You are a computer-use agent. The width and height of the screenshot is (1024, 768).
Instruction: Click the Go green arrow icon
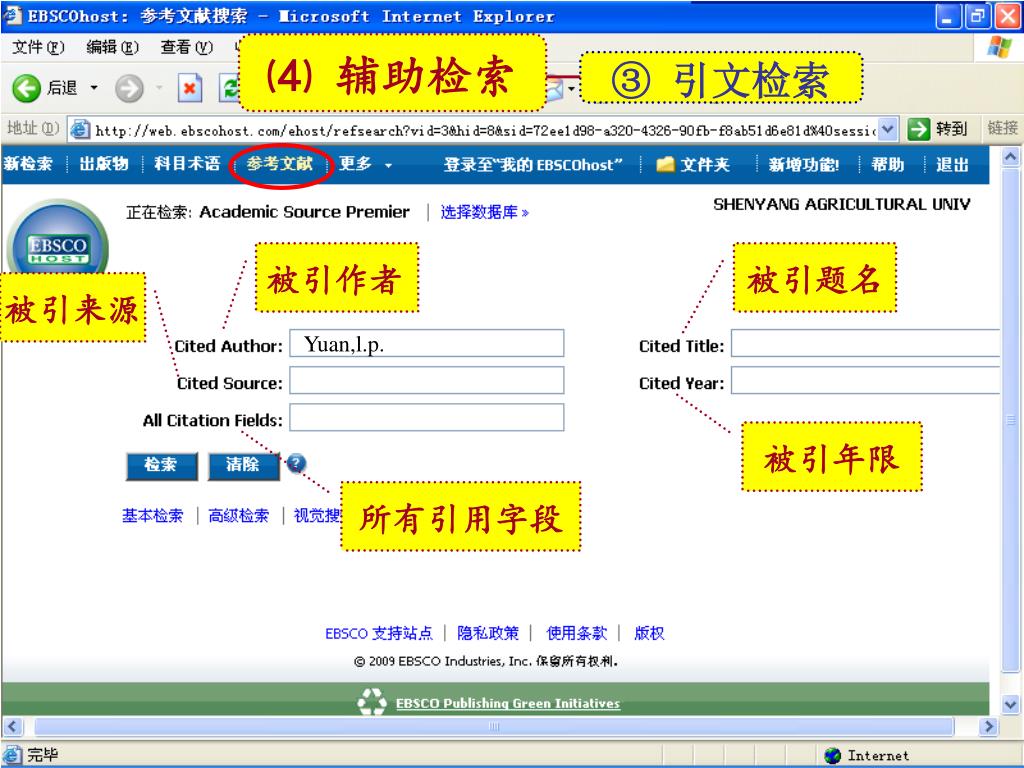(x=918, y=129)
